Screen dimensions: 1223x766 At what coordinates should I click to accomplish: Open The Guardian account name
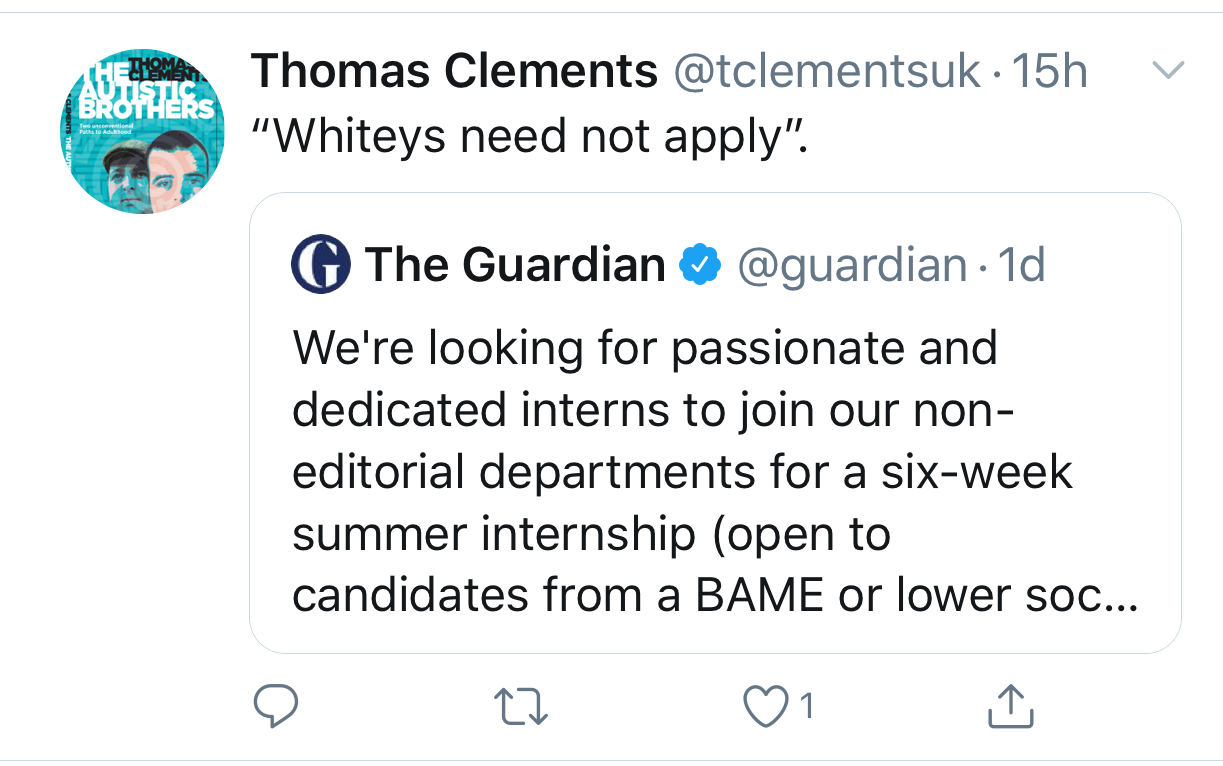tap(516, 265)
